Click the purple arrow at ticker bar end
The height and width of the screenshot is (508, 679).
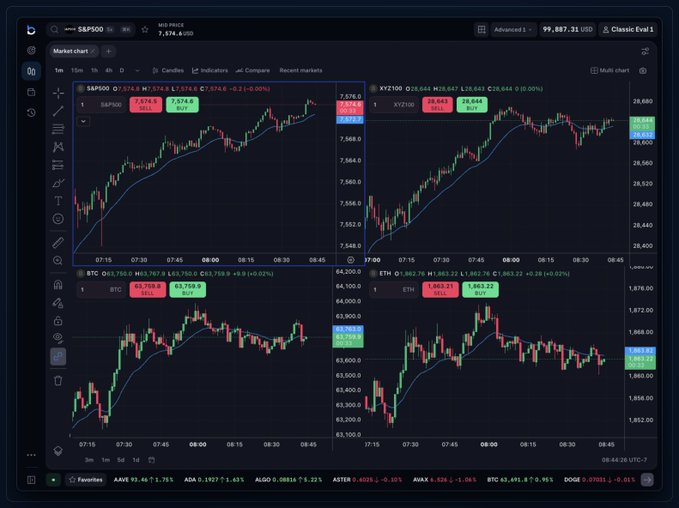[x=647, y=479]
